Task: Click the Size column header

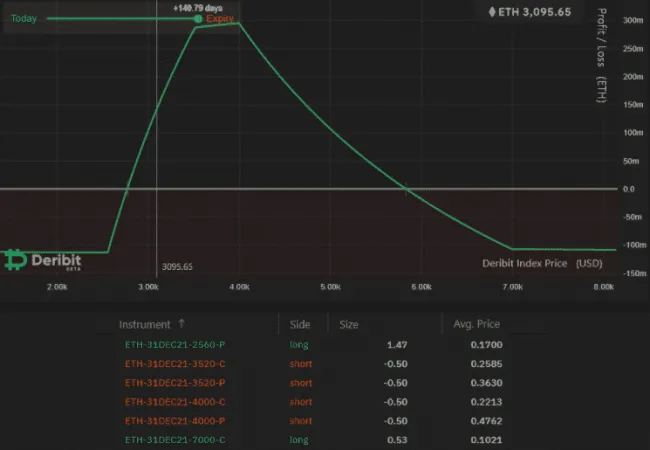Action: click(x=349, y=324)
